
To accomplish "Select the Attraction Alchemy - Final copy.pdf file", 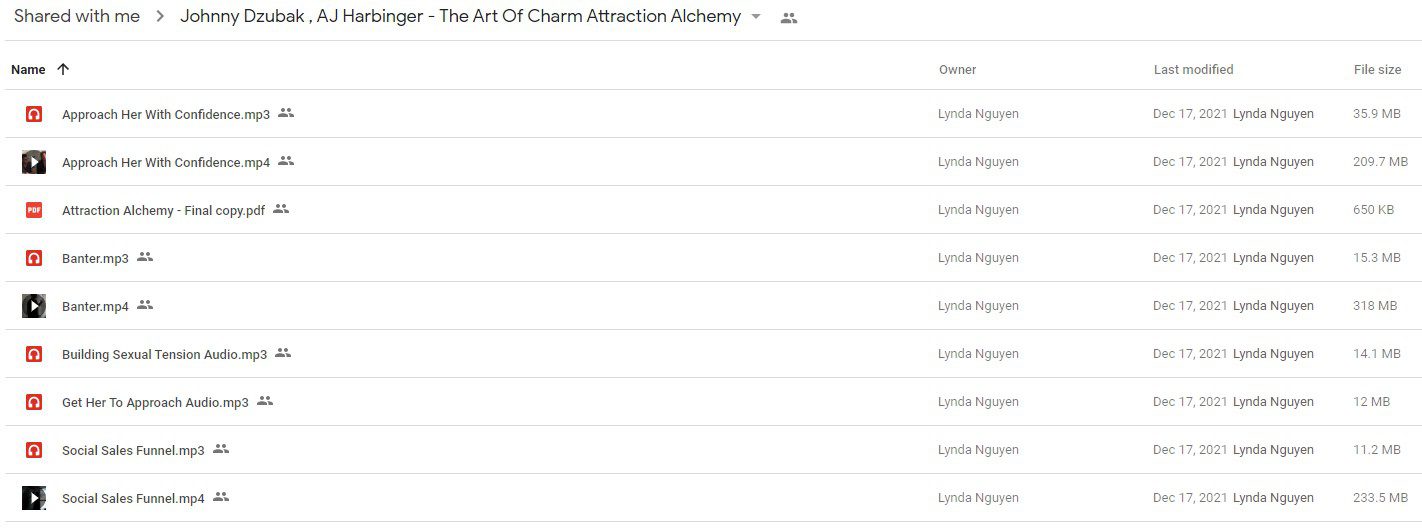I will (711, 210).
